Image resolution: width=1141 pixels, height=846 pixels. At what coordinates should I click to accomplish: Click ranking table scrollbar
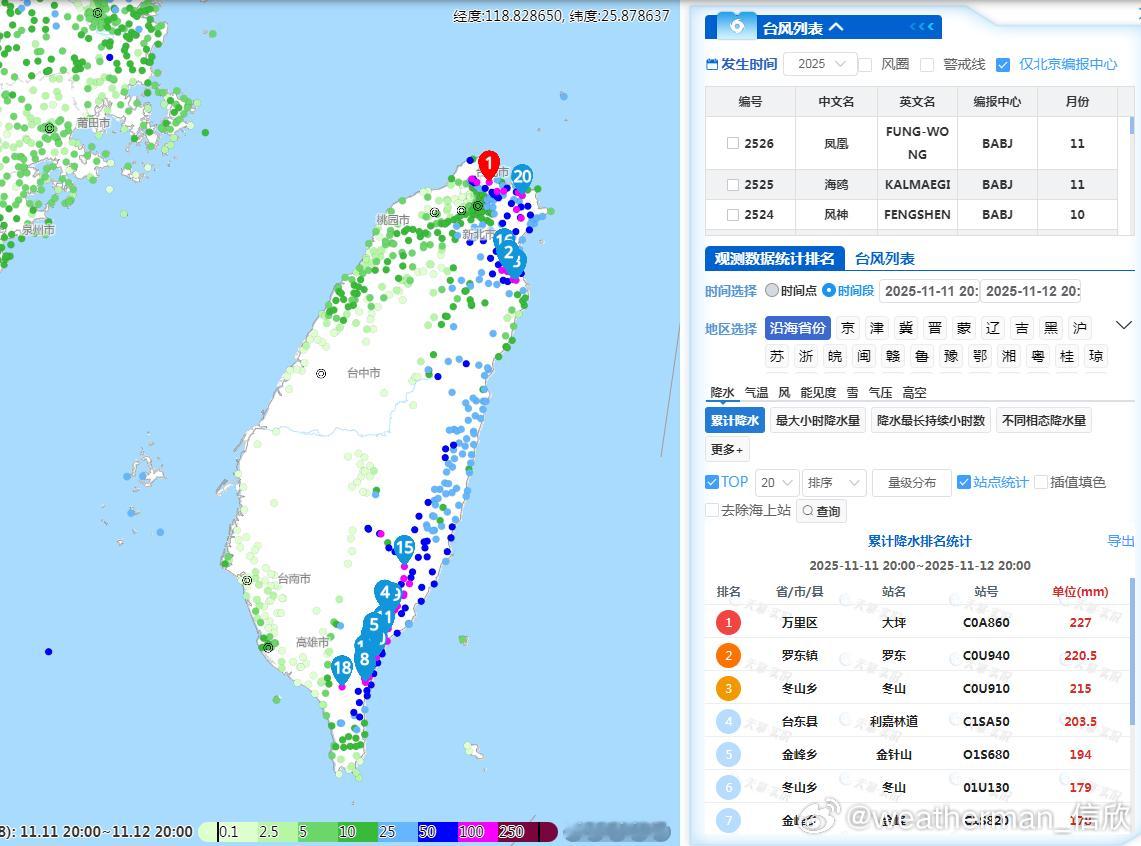(1132, 651)
